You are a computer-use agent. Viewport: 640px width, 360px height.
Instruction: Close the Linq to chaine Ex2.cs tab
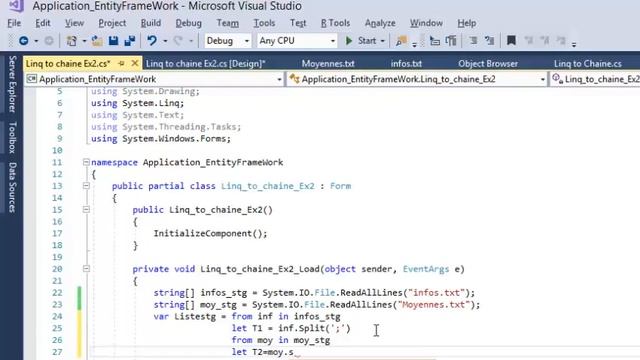click(x=135, y=63)
